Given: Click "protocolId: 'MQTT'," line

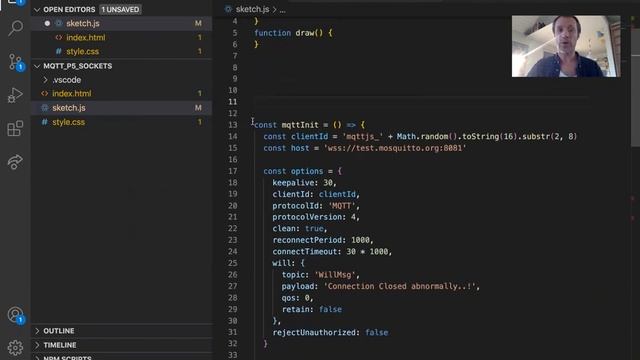Looking at the screenshot, I should click(316, 206).
